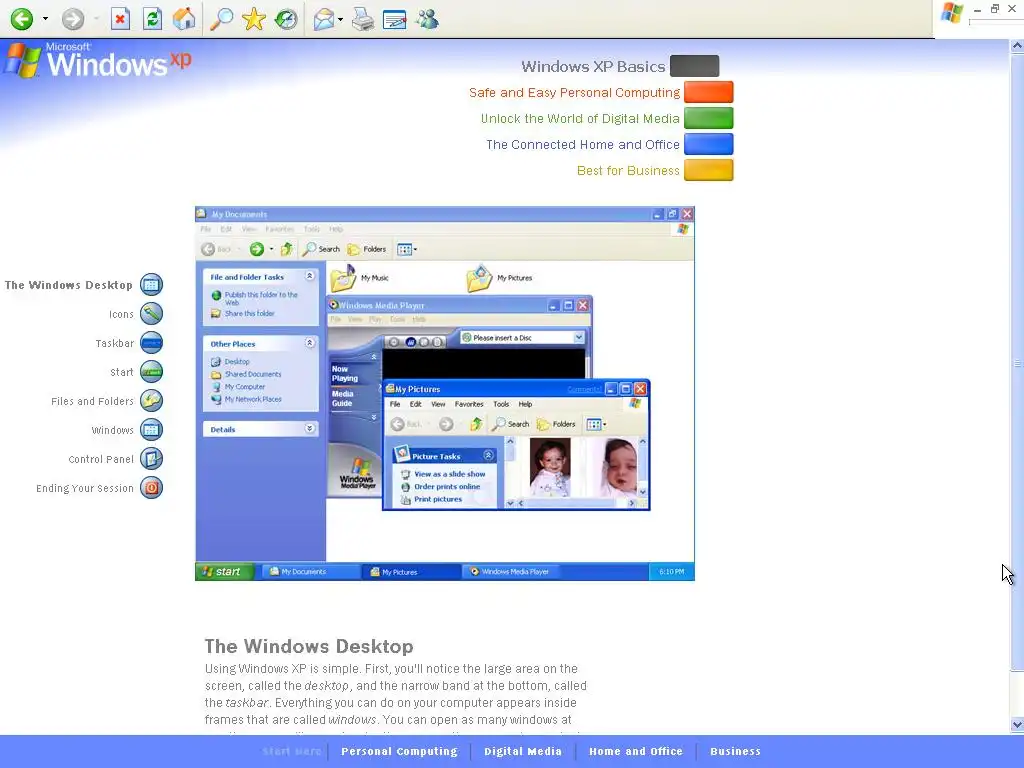Click the Windows flag throbber icon

tap(951, 13)
